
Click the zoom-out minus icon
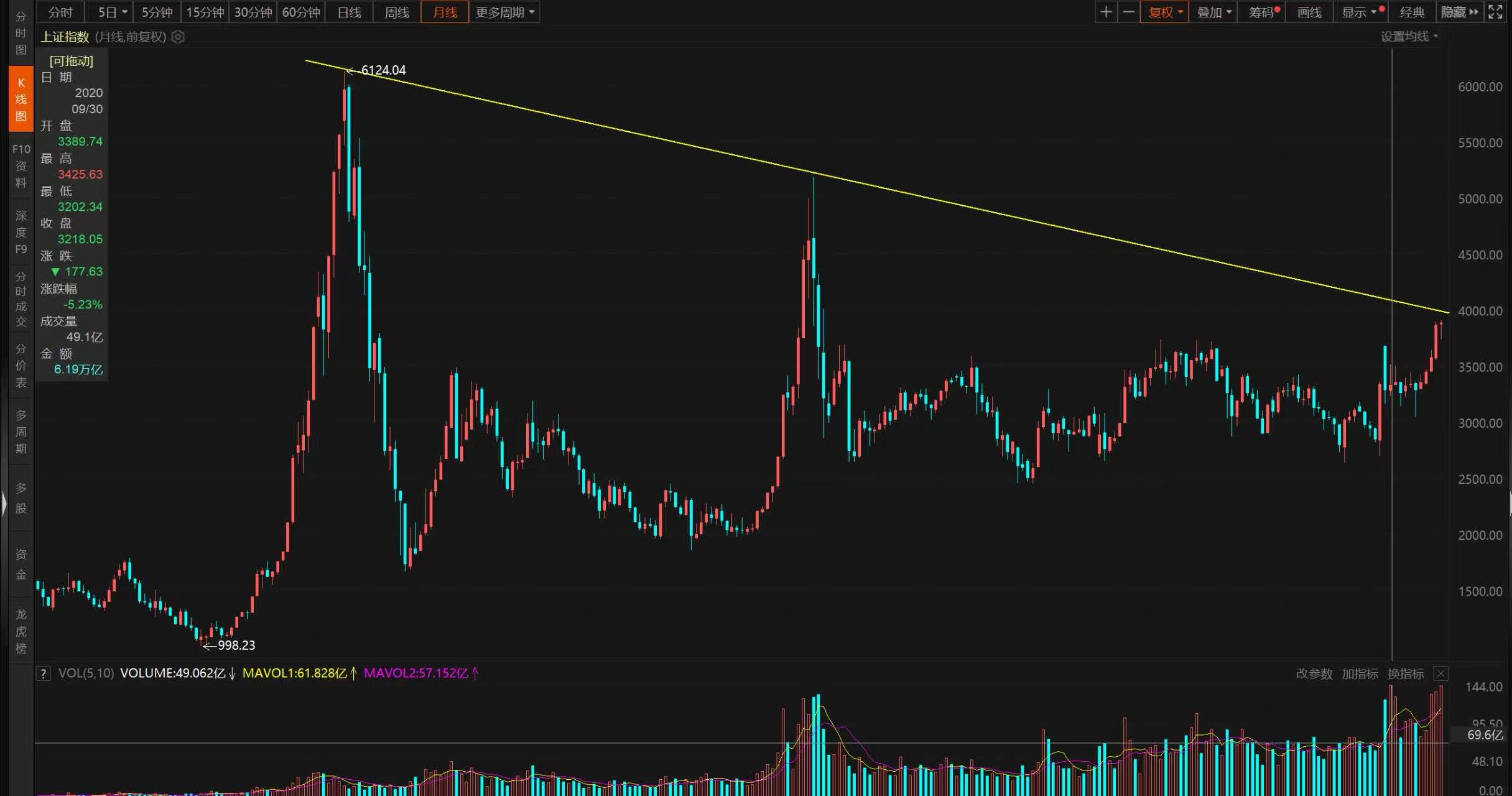[1128, 12]
